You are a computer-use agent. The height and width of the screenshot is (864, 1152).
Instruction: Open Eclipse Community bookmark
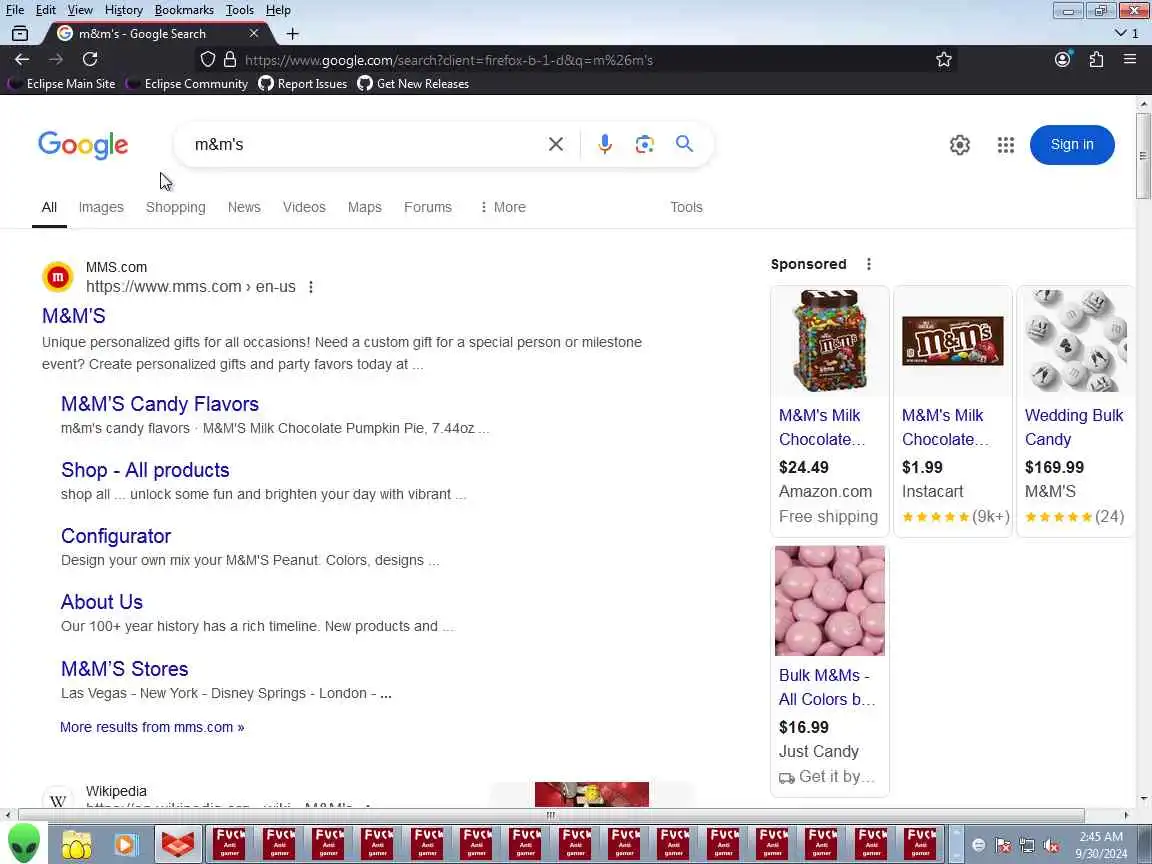(188, 84)
